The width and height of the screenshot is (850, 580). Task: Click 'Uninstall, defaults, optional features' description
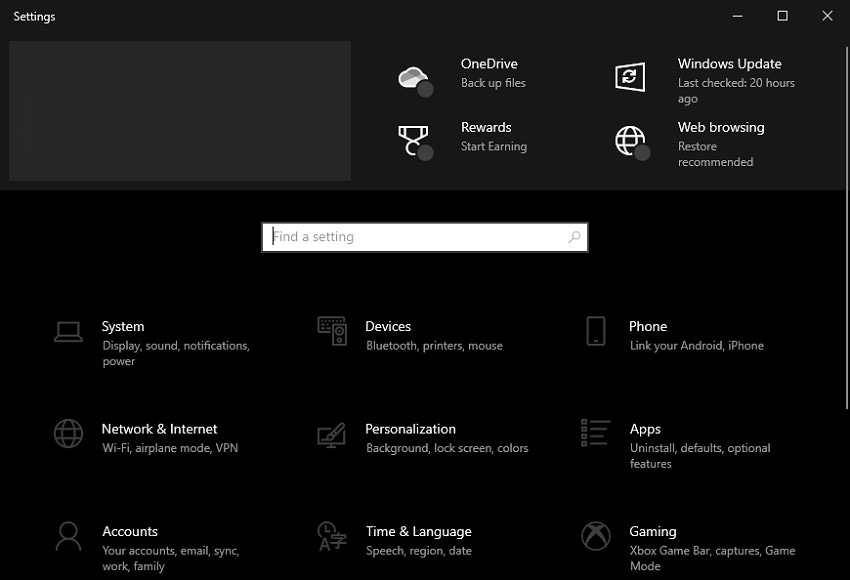(700, 456)
